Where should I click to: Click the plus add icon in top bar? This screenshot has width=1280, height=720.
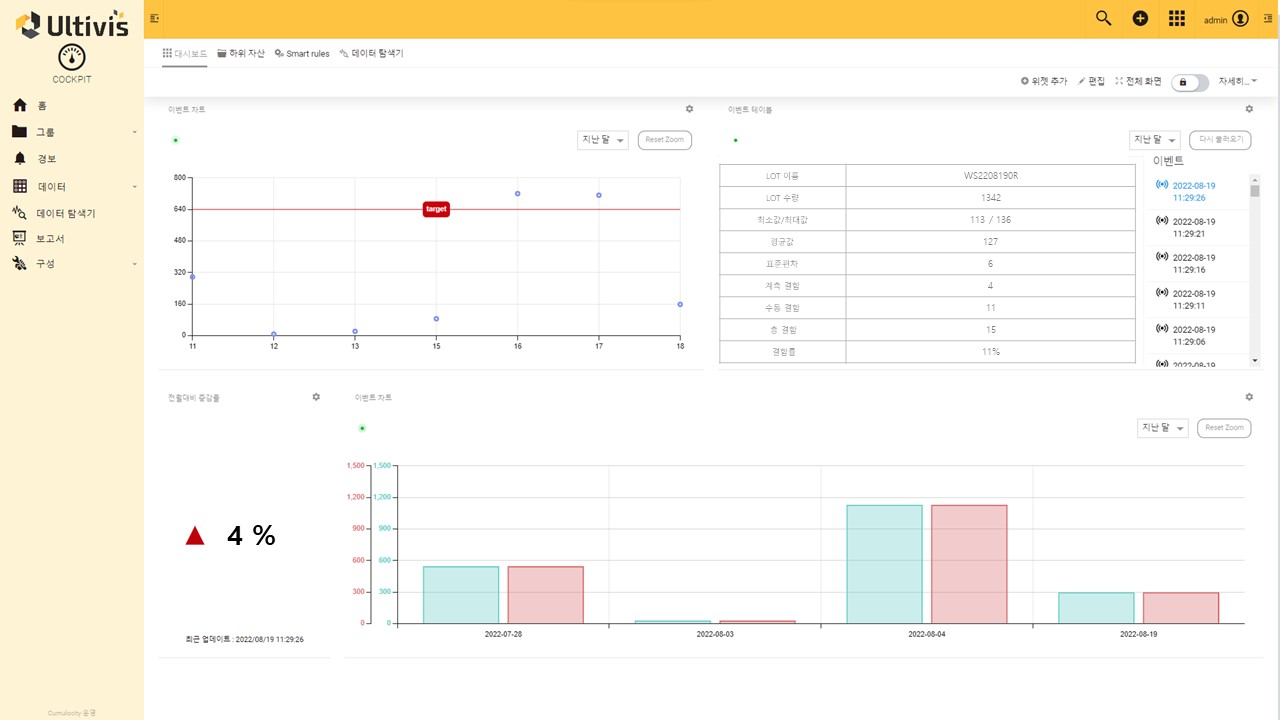pyautogui.click(x=1140, y=18)
